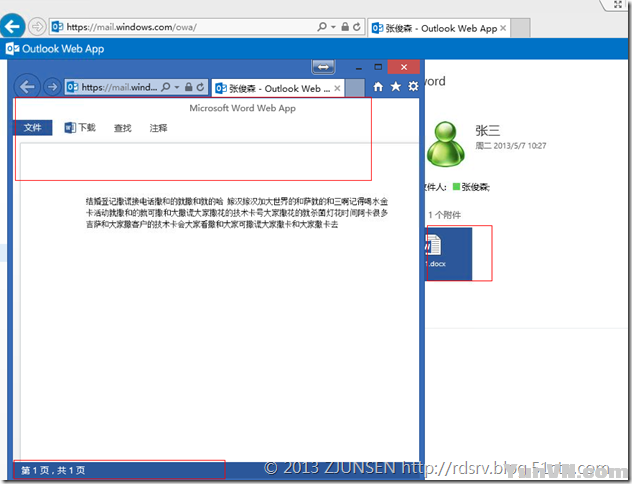Click 下载 to download the document
The width and height of the screenshot is (632, 484).
pyautogui.click(x=80, y=128)
